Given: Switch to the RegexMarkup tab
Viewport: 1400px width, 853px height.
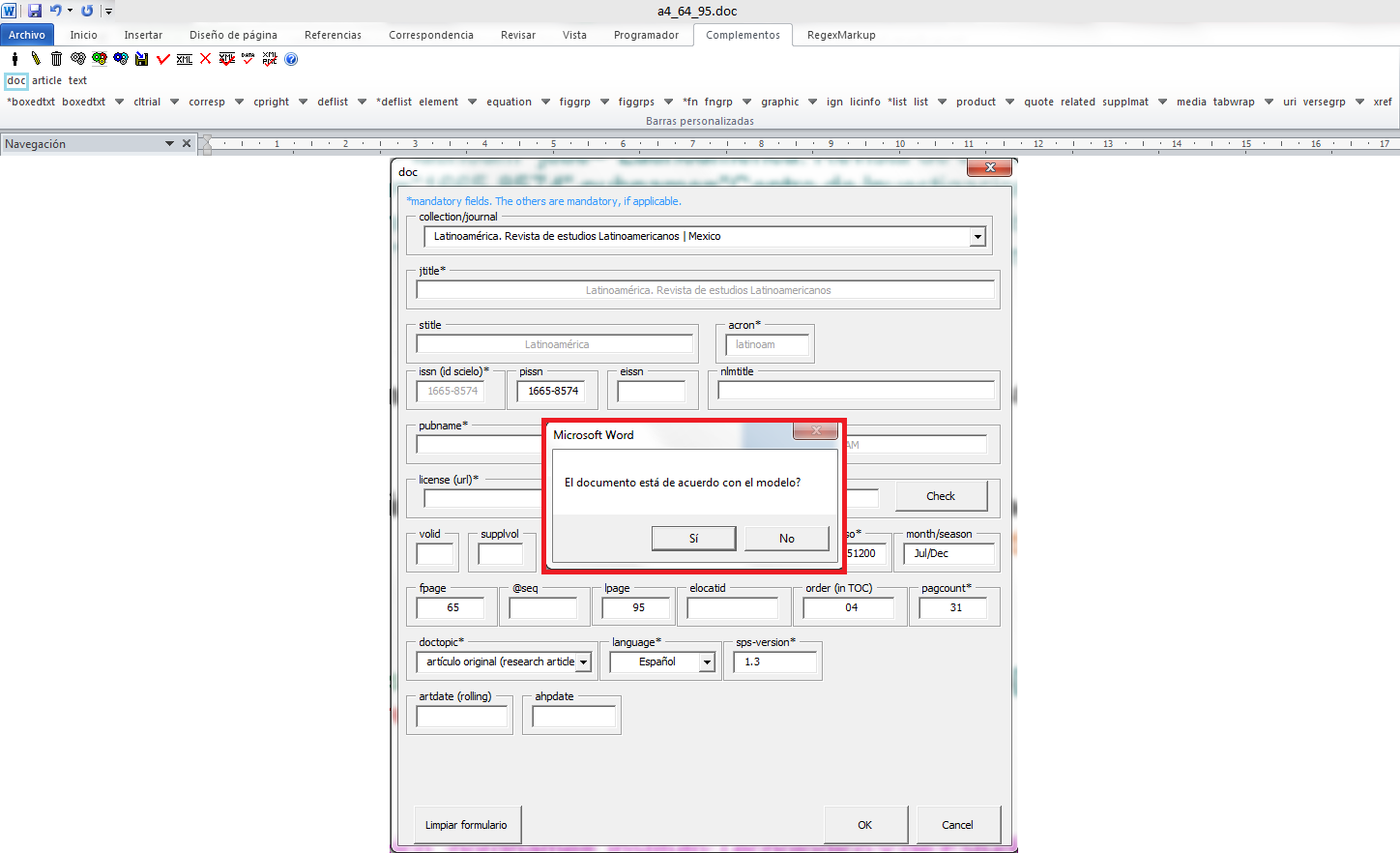Looking at the screenshot, I should tap(841, 35).
